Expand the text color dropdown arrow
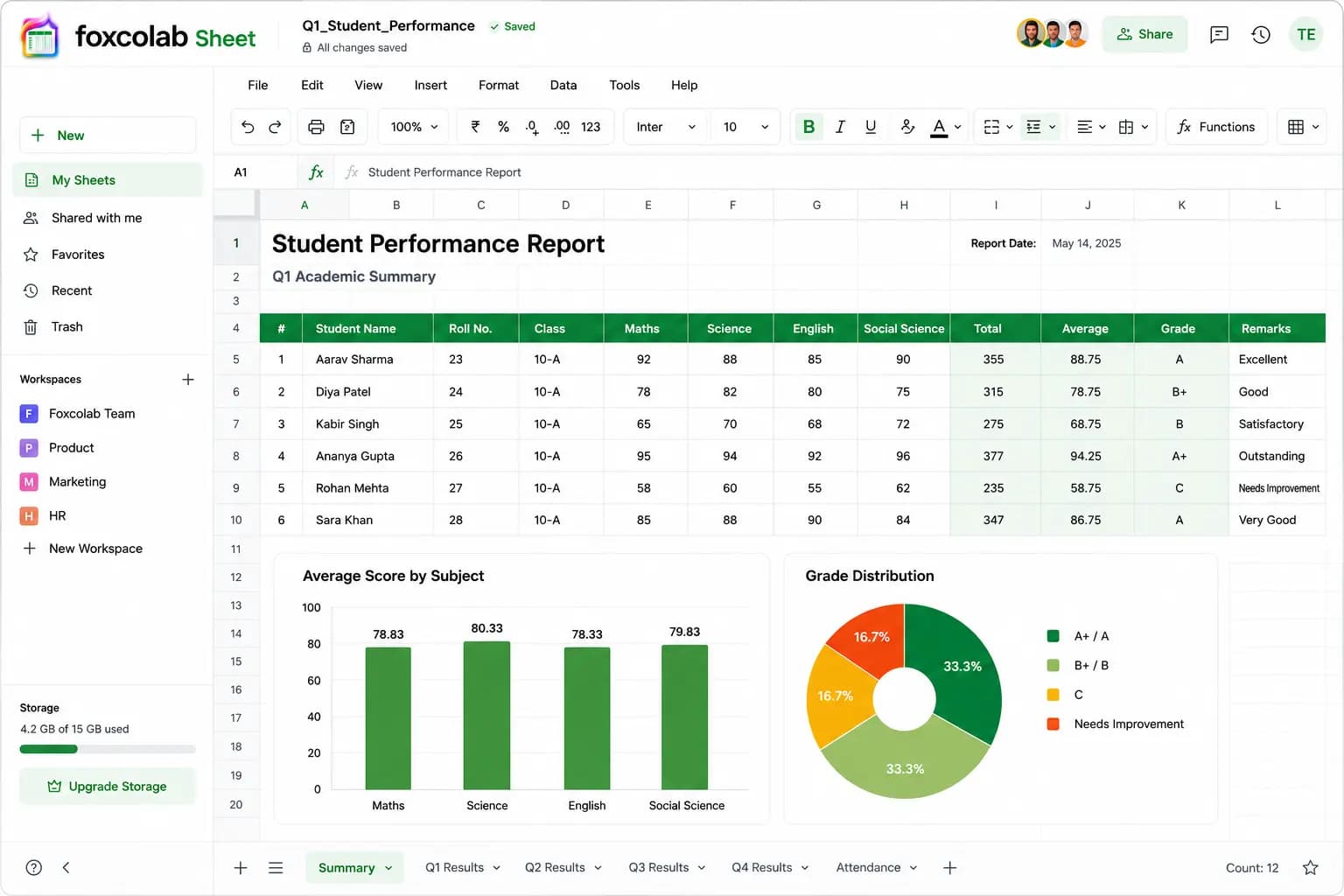 click(x=957, y=127)
